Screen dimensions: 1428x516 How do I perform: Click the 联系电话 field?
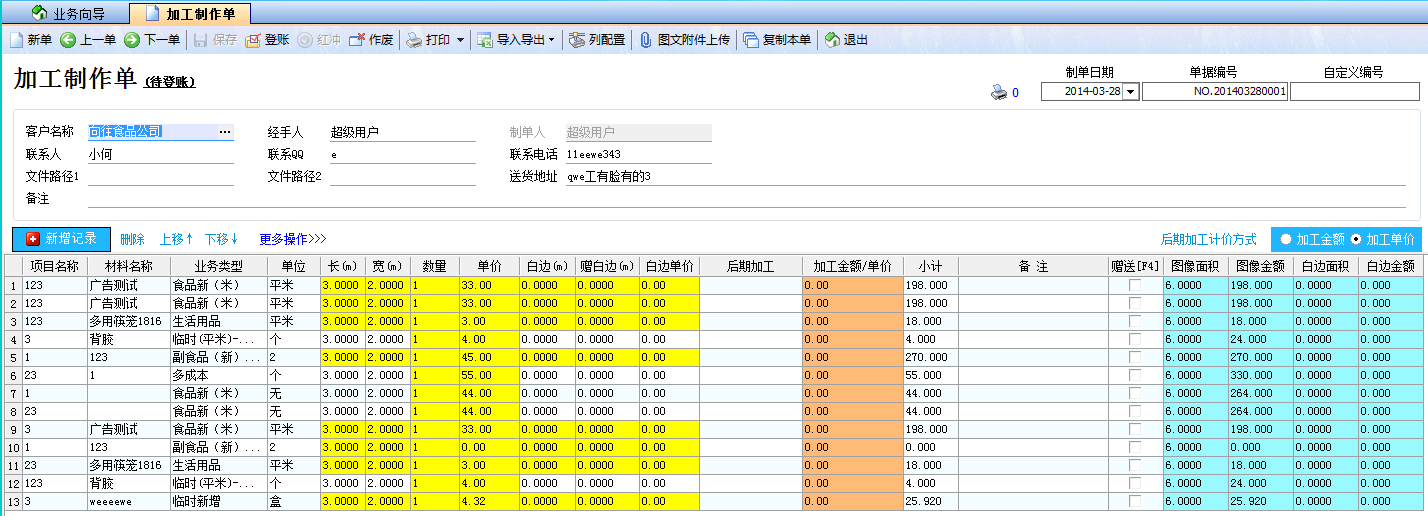pos(638,154)
